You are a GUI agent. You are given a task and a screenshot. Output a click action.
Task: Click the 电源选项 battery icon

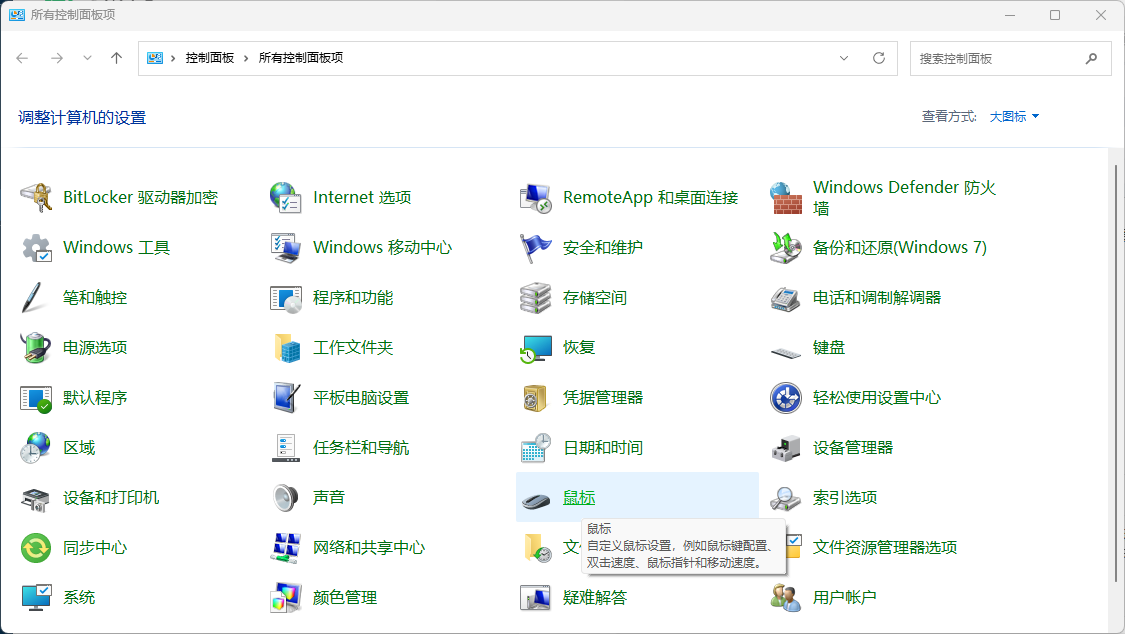pos(36,348)
